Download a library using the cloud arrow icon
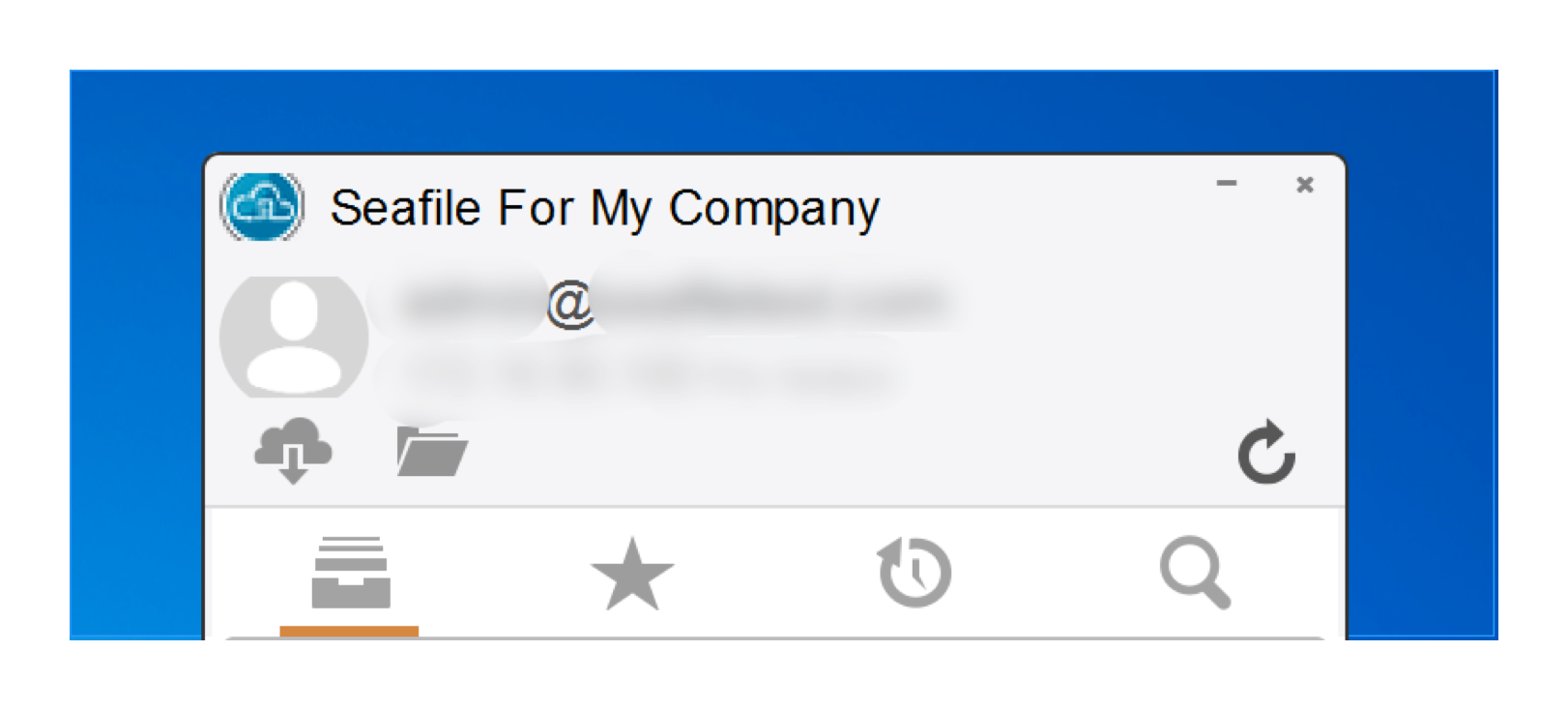This screenshot has width=1568, height=710. pos(293,451)
